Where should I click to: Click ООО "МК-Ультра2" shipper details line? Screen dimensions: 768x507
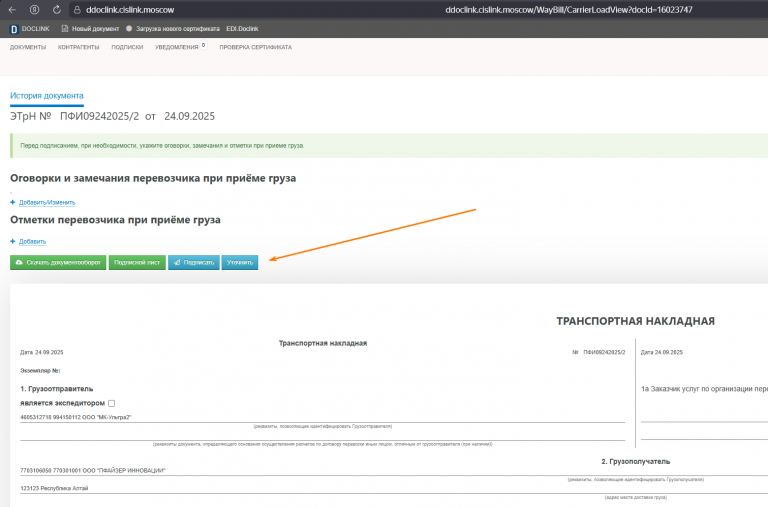coord(75,417)
